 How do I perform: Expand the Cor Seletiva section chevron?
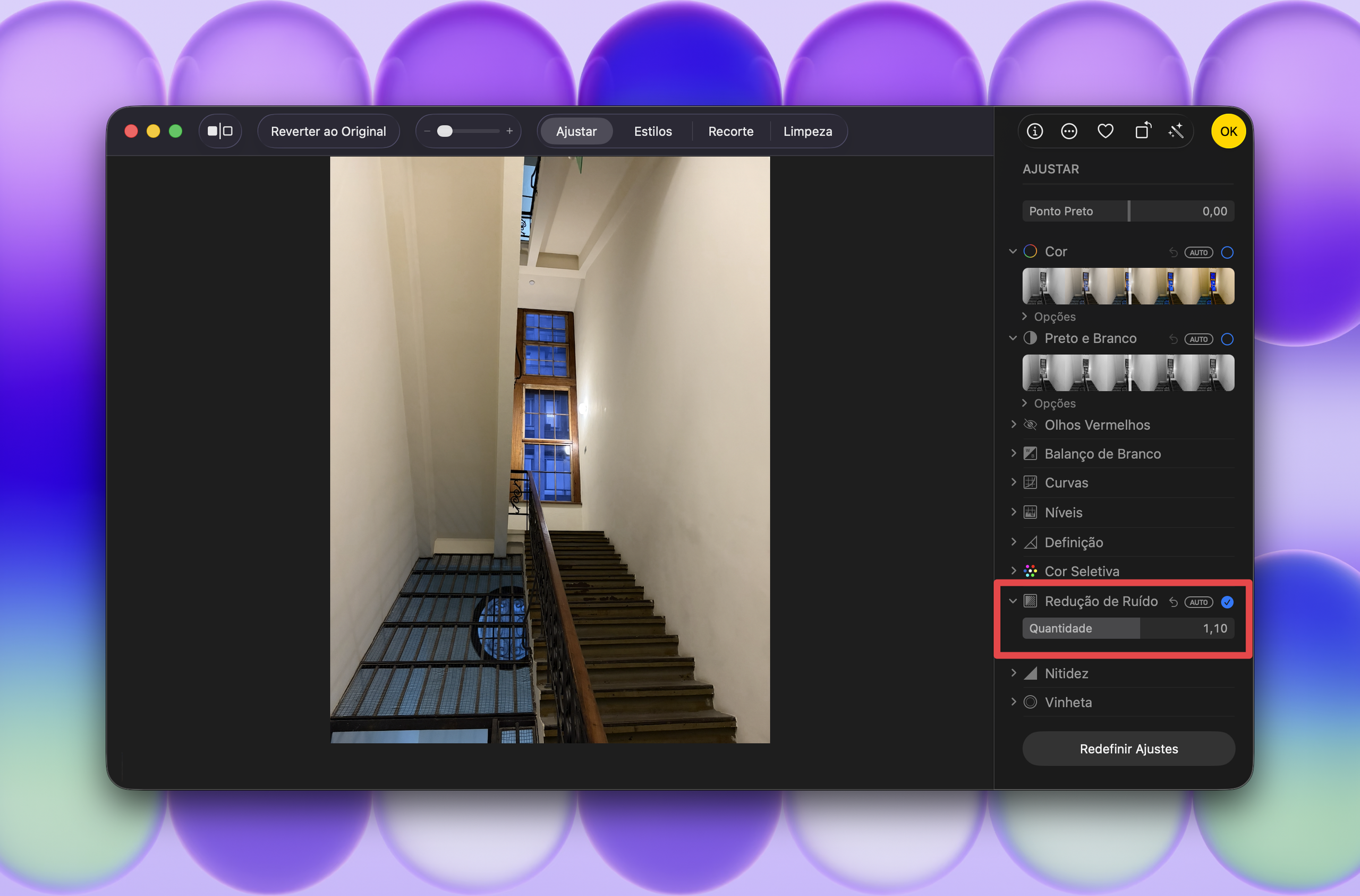pos(1013,571)
